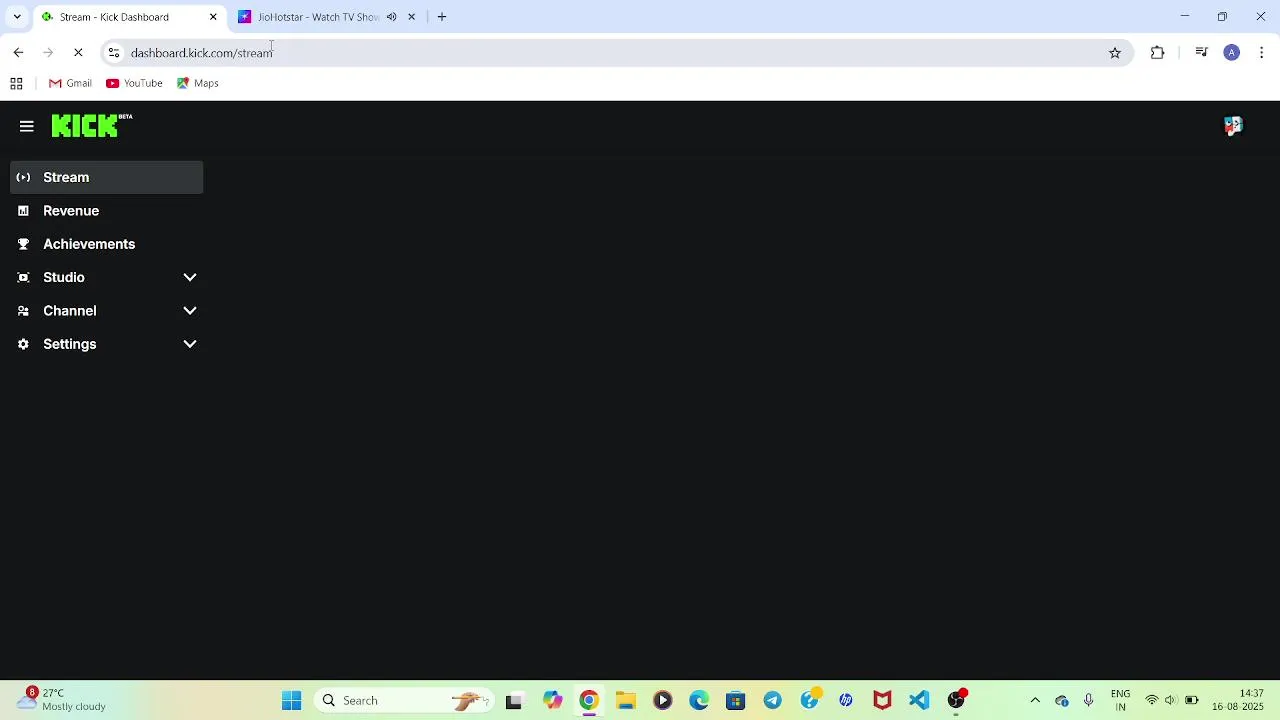Stop loading the page

(x=78, y=53)
